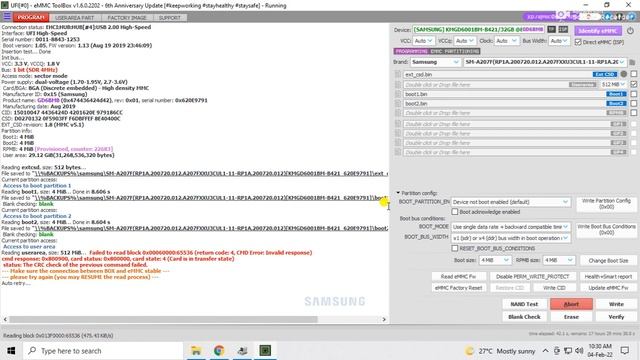Click the file icon left of boot1.bin
This screenshot has width=640, height=360.
(x=398, y=94)
